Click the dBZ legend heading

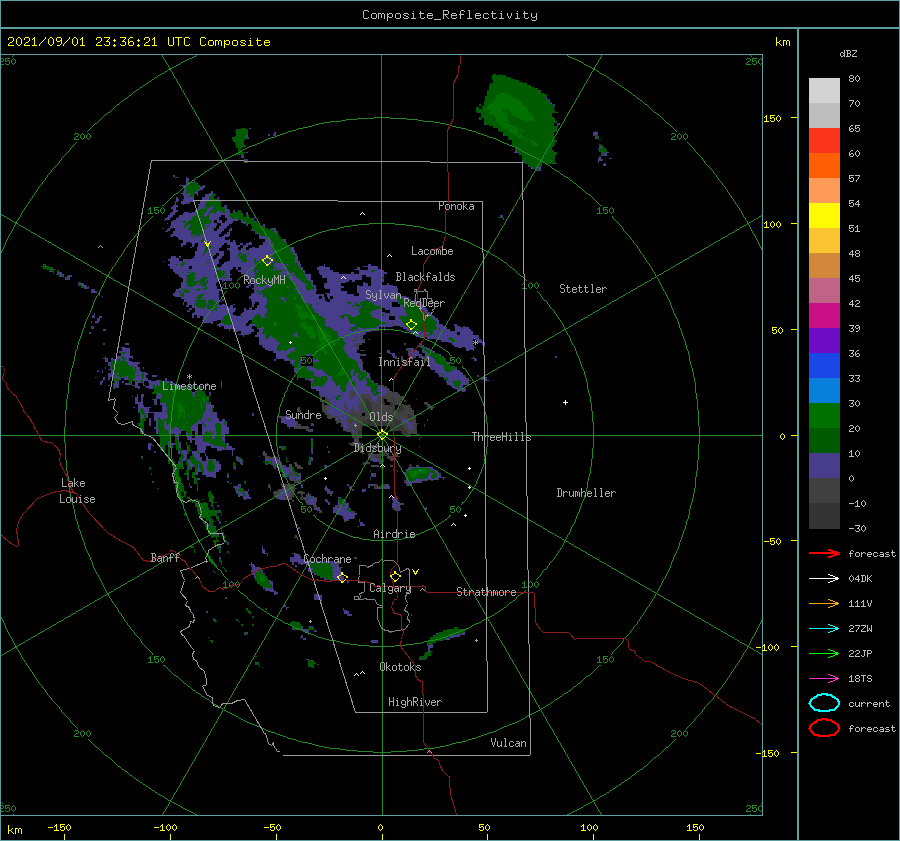point(848,53)
